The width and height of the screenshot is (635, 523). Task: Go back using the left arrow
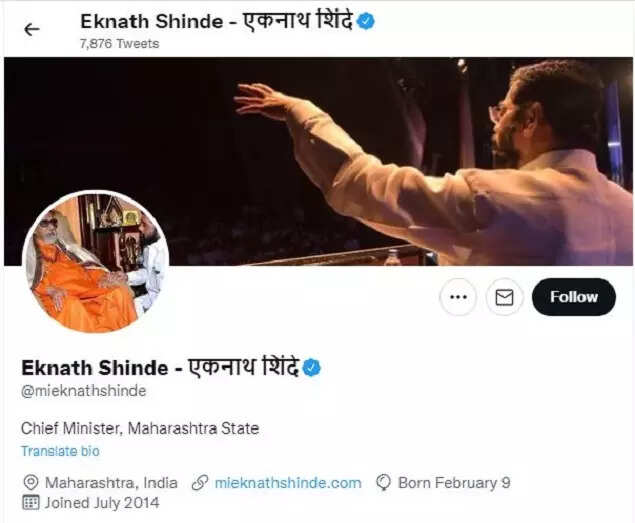pyautogui.click(x=32, y=29)
